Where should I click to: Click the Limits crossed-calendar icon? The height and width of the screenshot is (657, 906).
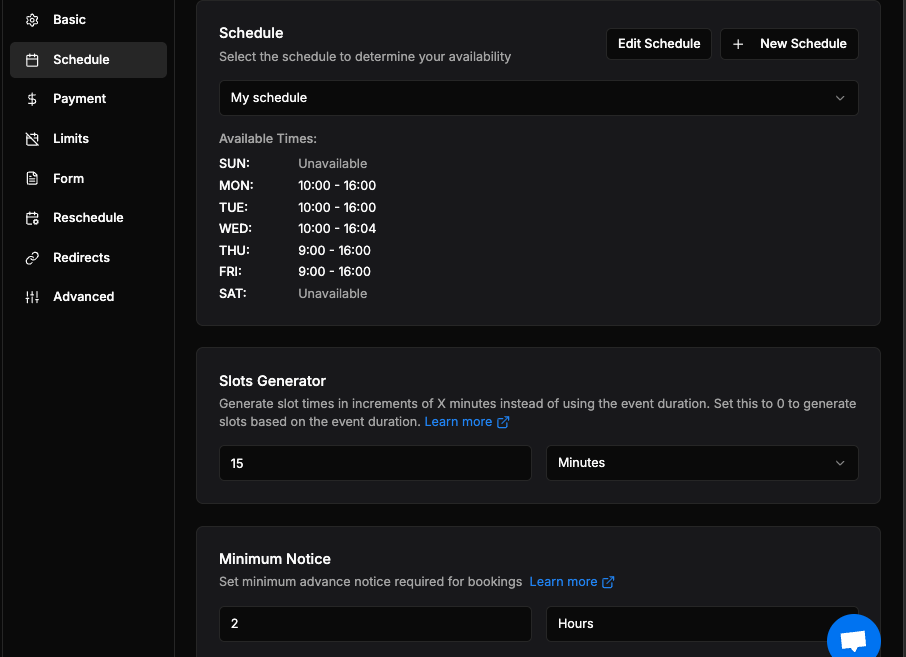[x=32, y=139]
